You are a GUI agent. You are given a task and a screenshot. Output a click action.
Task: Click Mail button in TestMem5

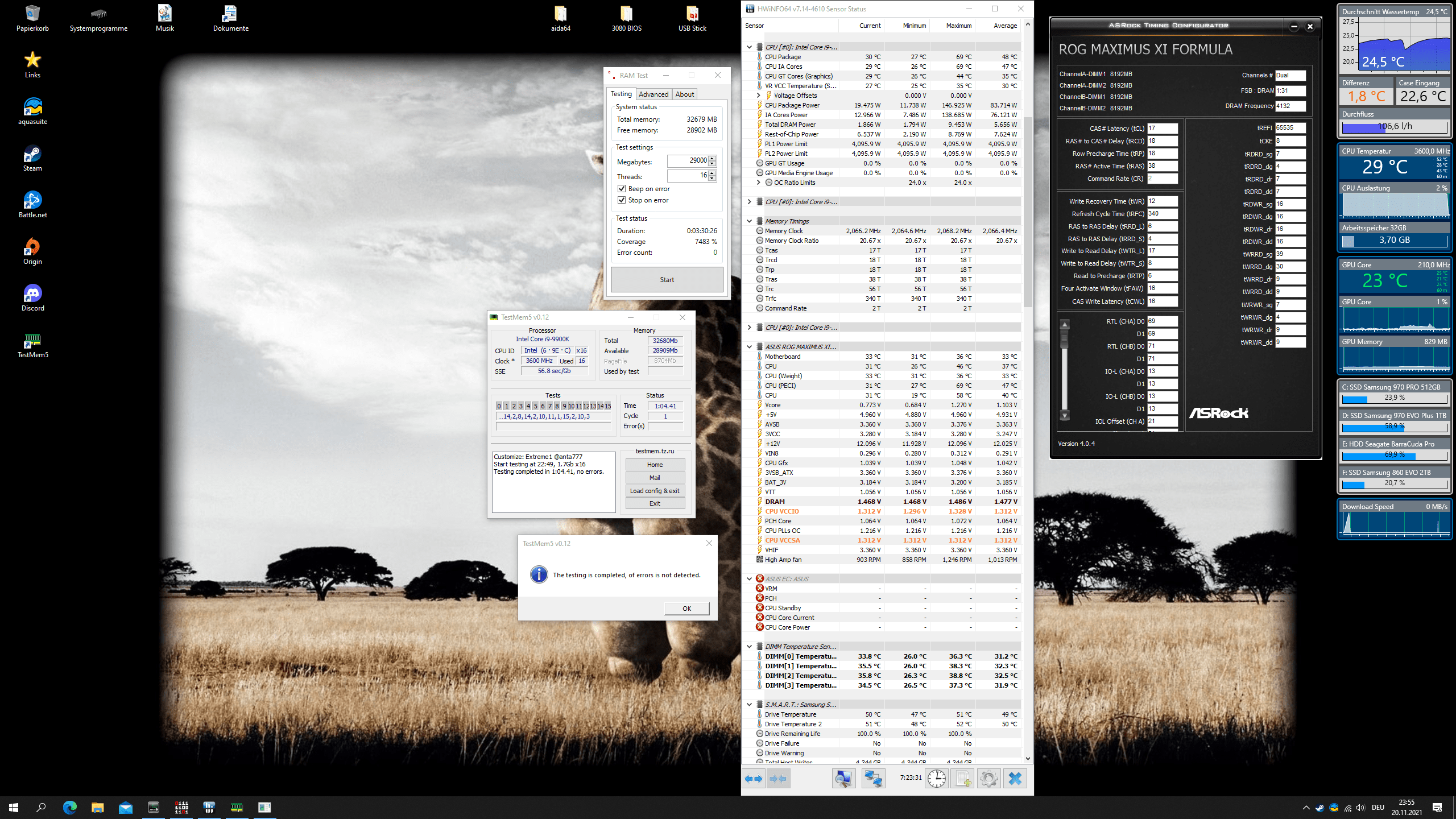click(x=655, y=478)
